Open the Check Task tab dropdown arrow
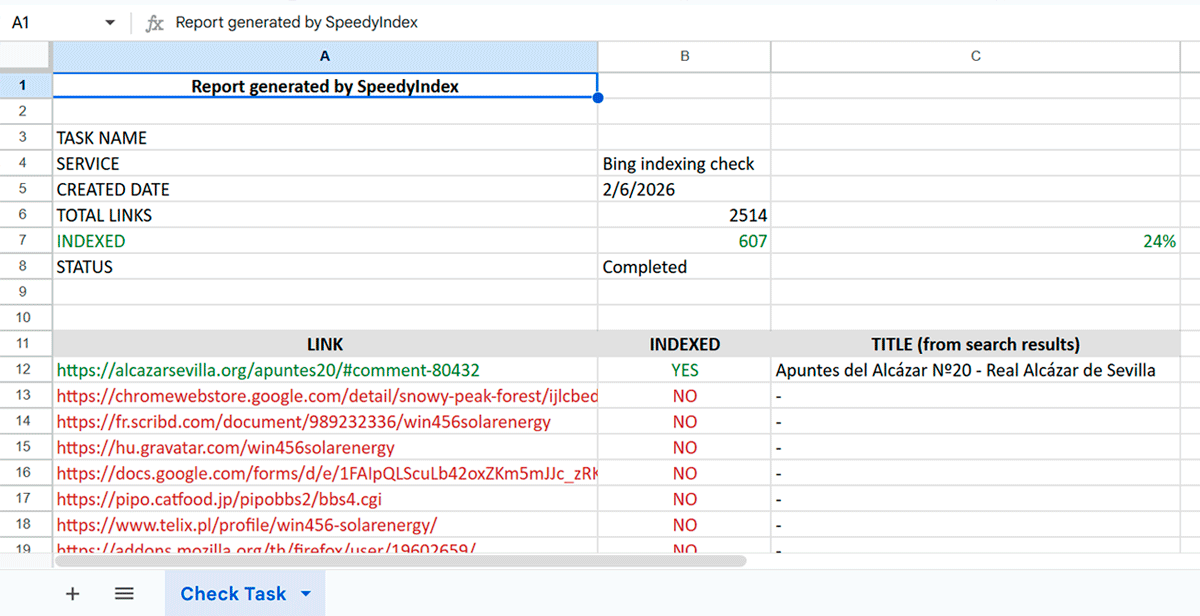The image size is (1200, 616). tap(306, 594)
